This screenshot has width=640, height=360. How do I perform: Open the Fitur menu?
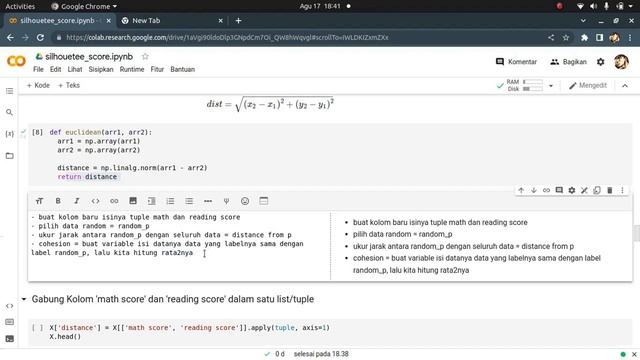tap(157, 69)
